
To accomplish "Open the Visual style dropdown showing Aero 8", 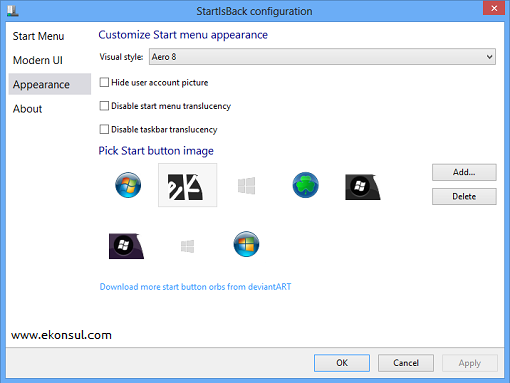I will (x=322, y=57).
